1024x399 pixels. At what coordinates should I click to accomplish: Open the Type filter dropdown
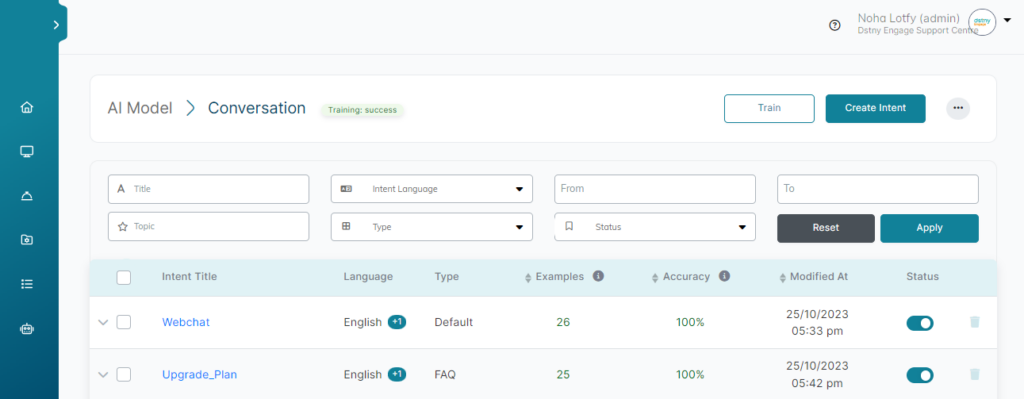[x=432, y=227]
